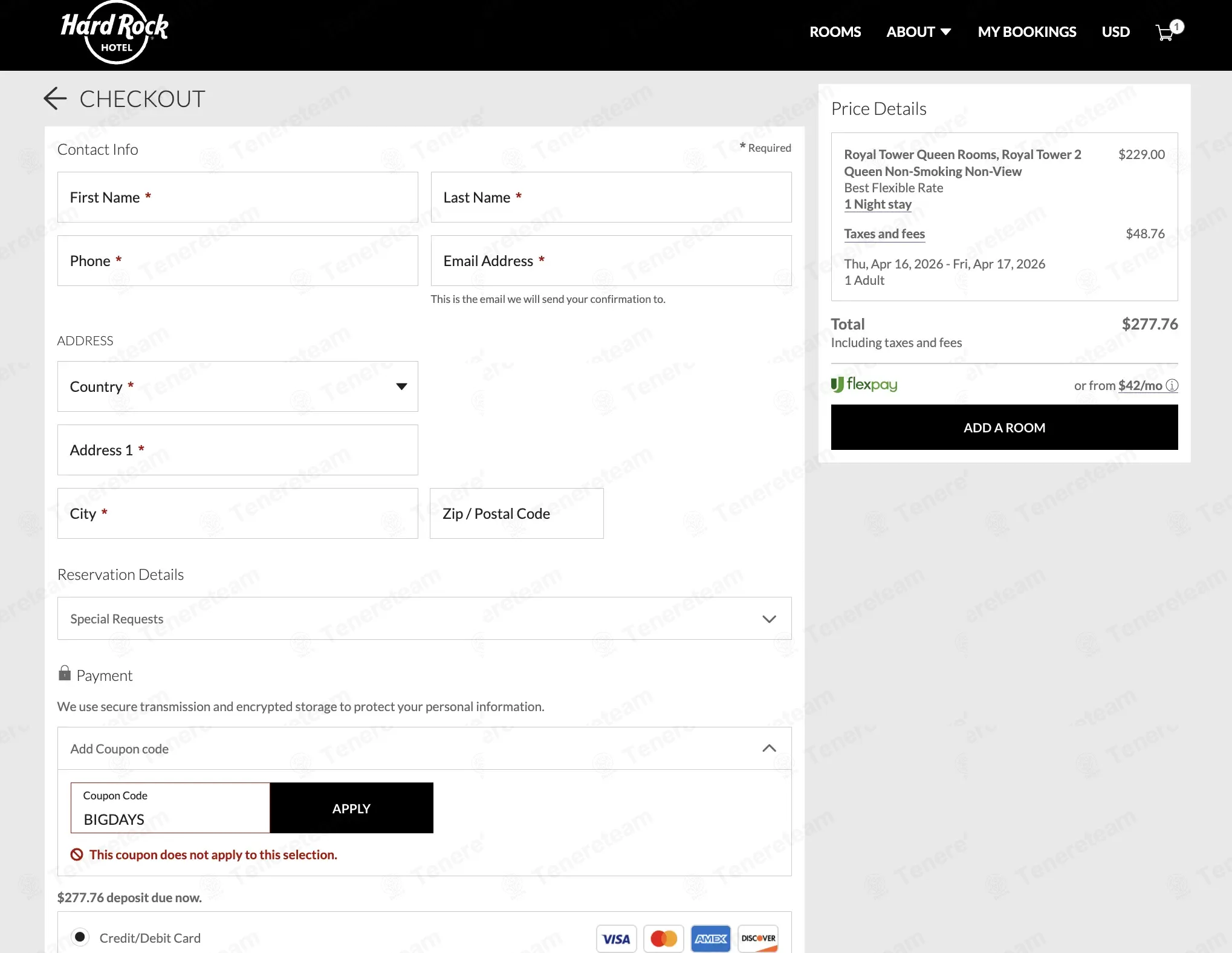The height and width of the screenshot is (953, 1232).
Task: Click the ADD A ROOM button
Action: (x=1004, y=428)
